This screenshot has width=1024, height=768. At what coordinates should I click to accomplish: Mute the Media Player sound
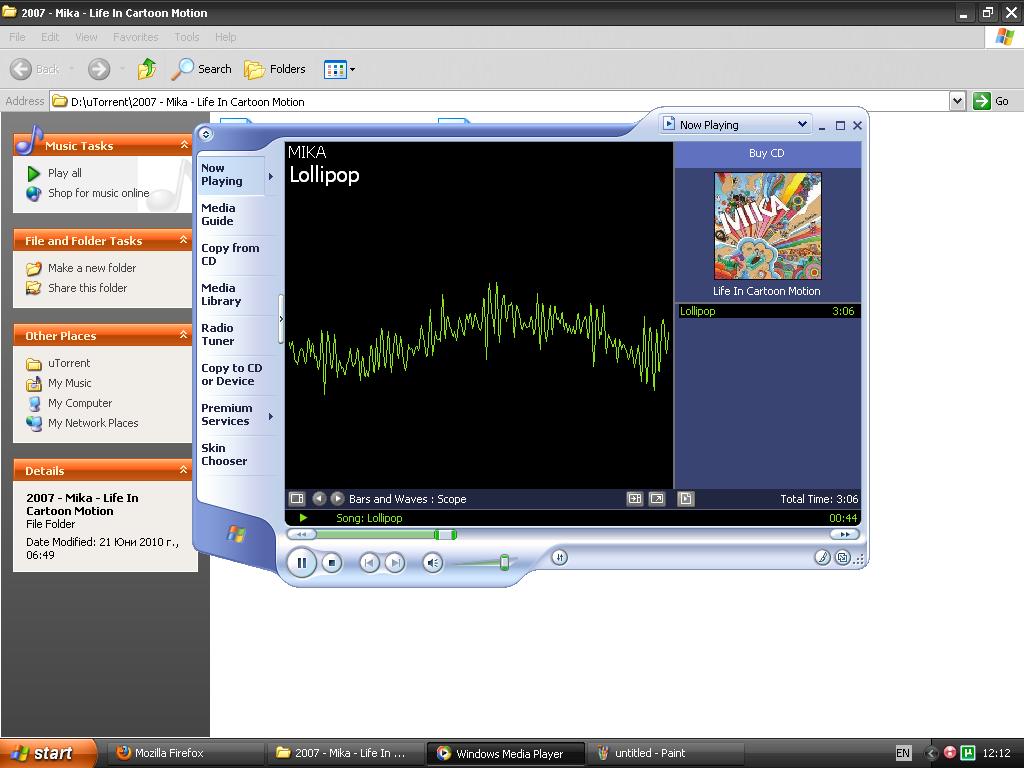point(432,562)
